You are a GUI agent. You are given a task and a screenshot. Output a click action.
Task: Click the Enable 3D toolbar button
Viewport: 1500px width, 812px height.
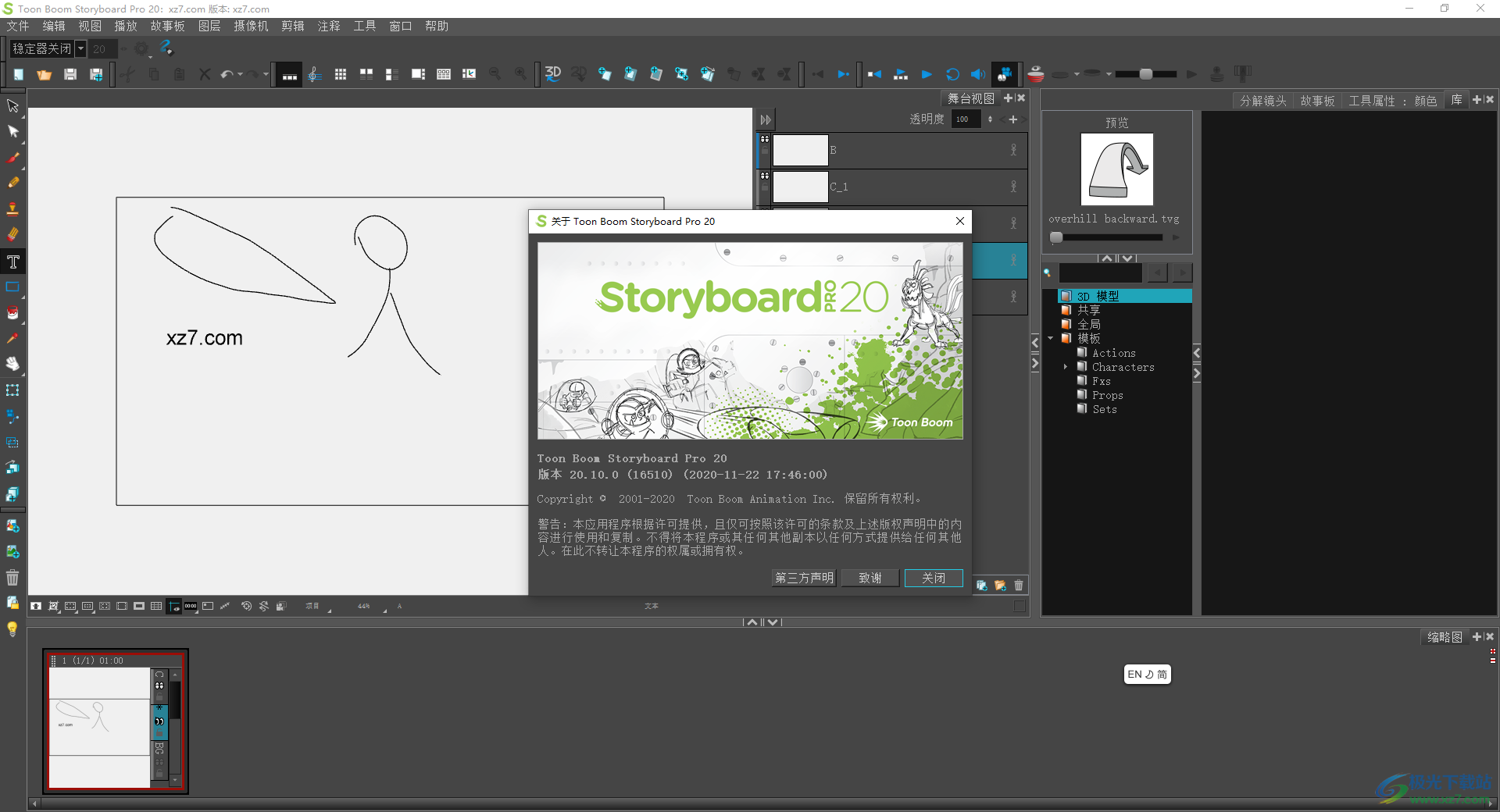[x=553, y=74]
